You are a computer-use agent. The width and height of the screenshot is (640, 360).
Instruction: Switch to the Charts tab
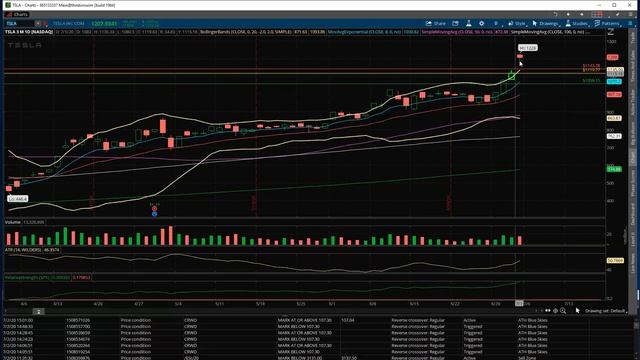click(x=17, y=14)
